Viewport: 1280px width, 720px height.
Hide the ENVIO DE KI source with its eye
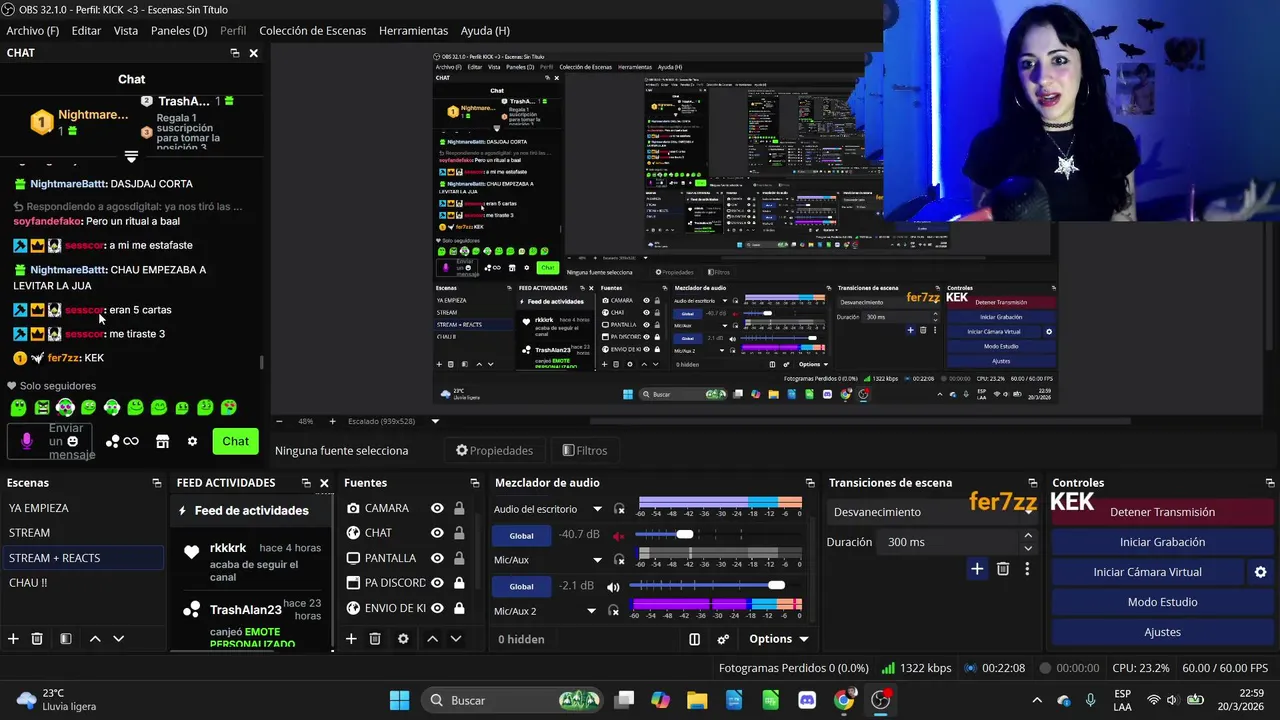click(x=437, y=608)
